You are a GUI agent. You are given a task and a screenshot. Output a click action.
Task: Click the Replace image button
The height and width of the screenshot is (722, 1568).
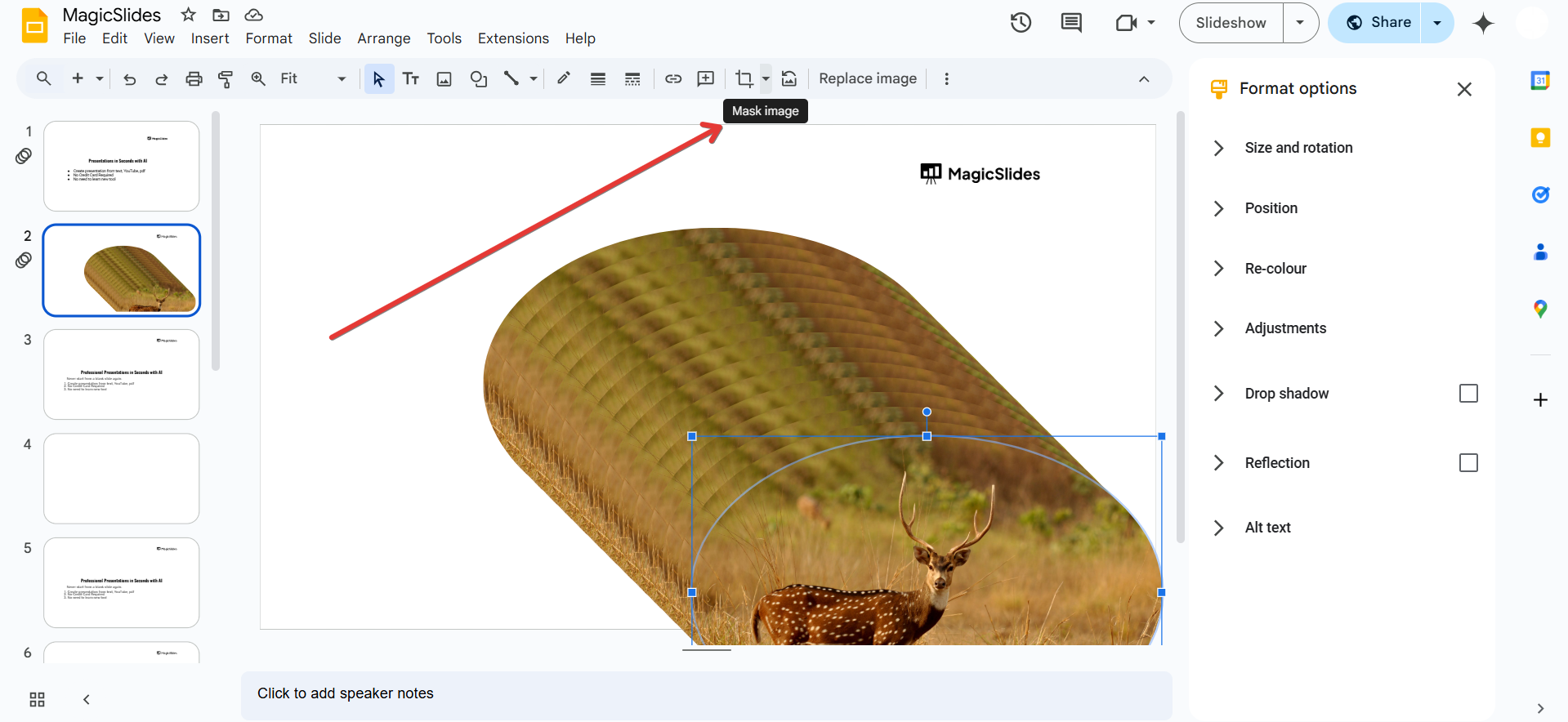[867, 79]
